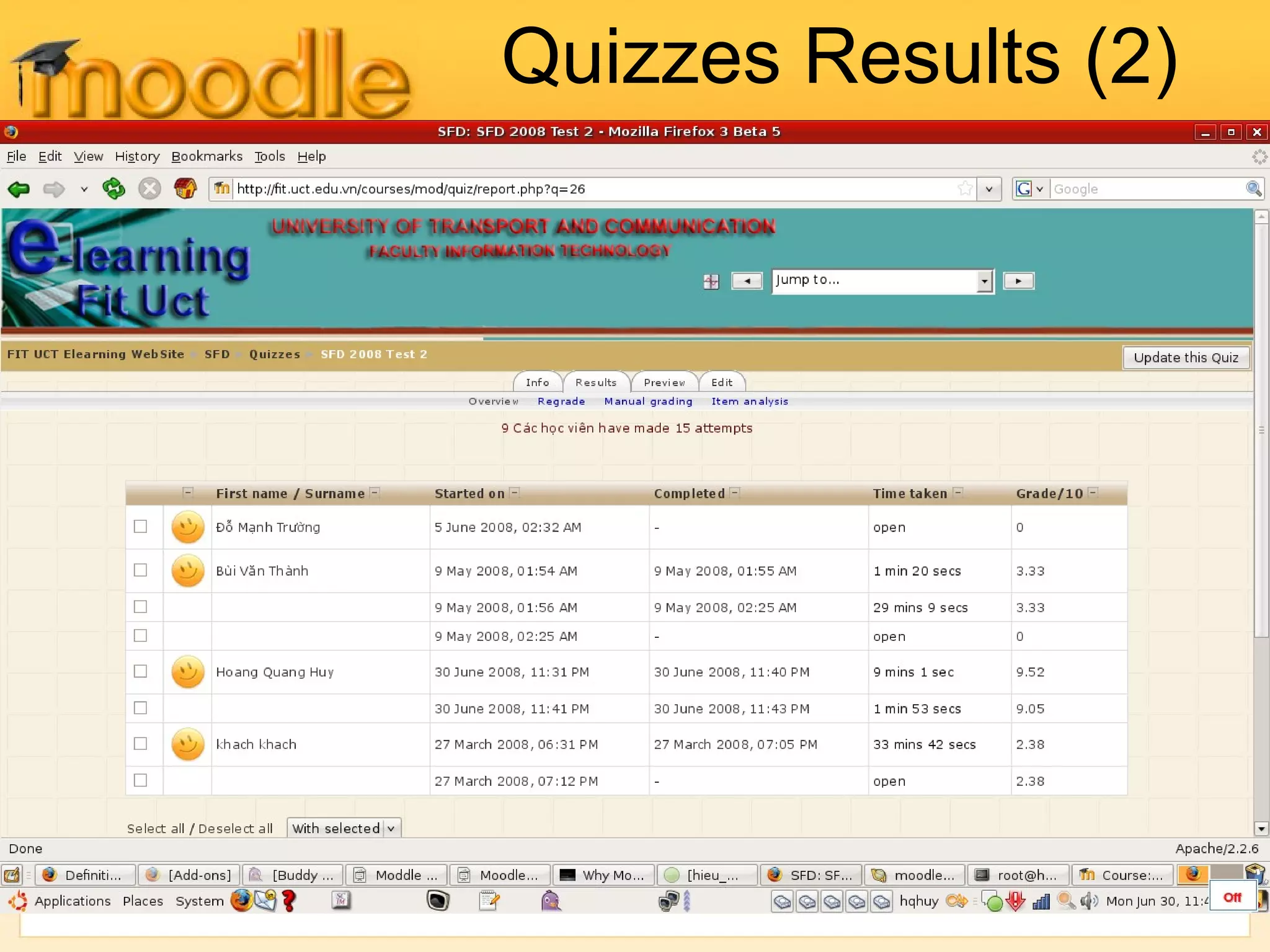Image resolution: width=1270 pixels, height=952 pixels.
Task: Open the Manual grading link
Action: [648, 401]
